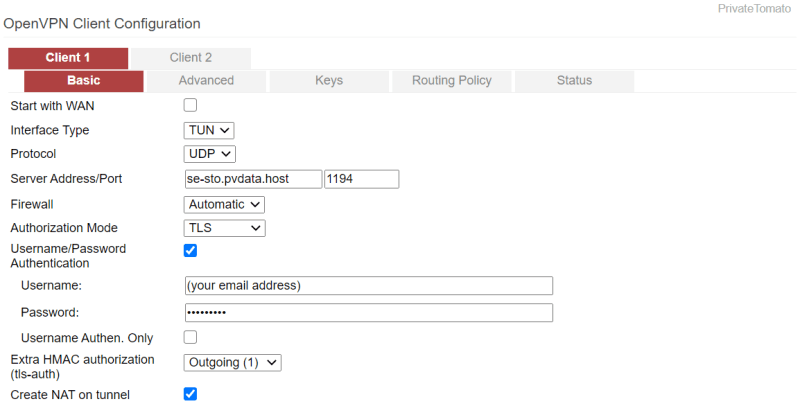This screenshot has height=406, width=800.
Task: Open the Interface Type dropdown
Action: [x=210, y=130]
